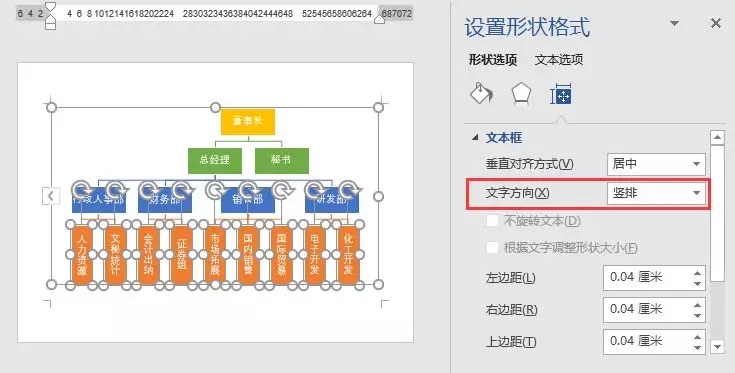Click the SmartArt text pane arrow tab

[51, 196]
